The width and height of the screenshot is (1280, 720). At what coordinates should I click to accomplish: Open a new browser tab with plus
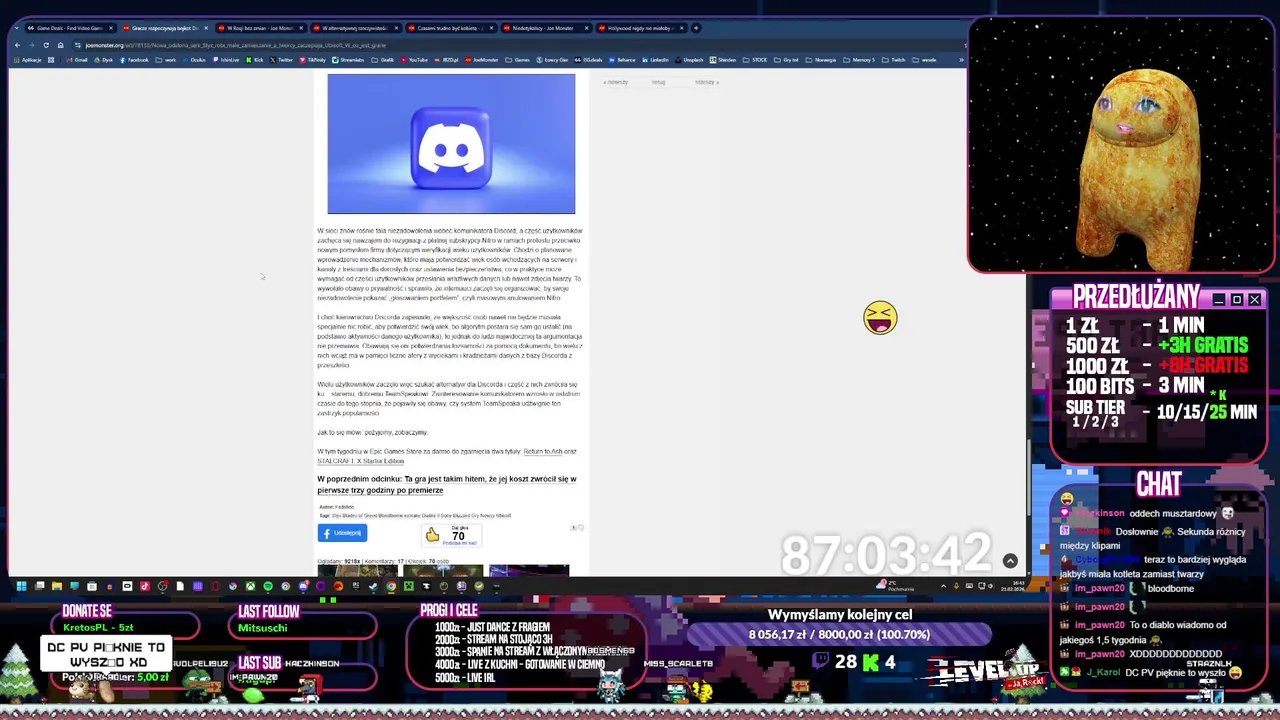click(x=696, y=28)
